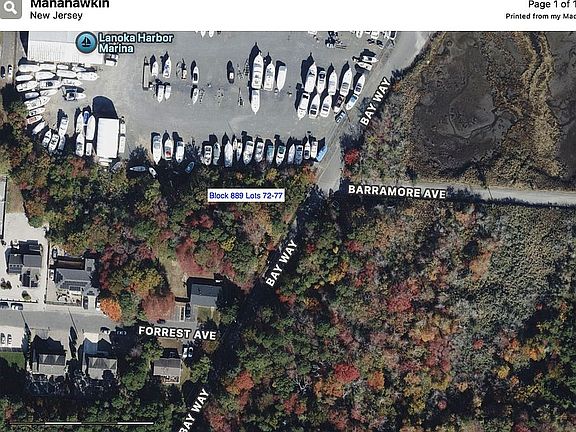Click the Manahawkin location title

pyautogui.click(x=69, y=4)
